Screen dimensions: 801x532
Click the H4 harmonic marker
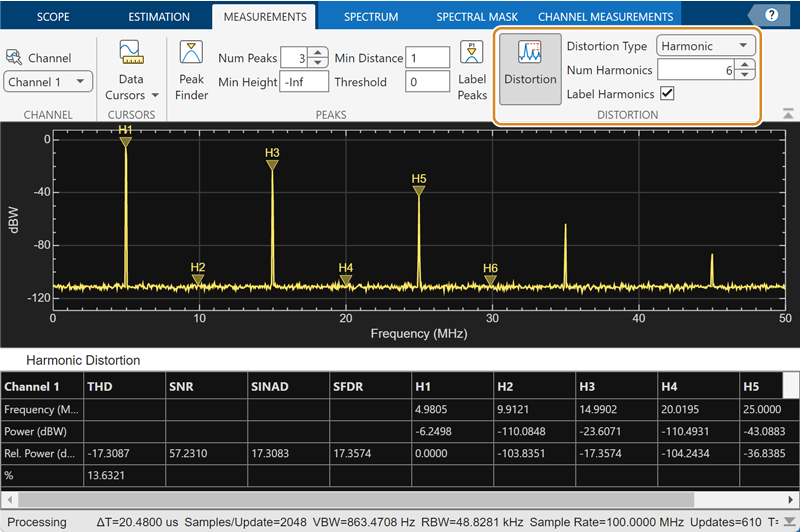coord(346,280)
